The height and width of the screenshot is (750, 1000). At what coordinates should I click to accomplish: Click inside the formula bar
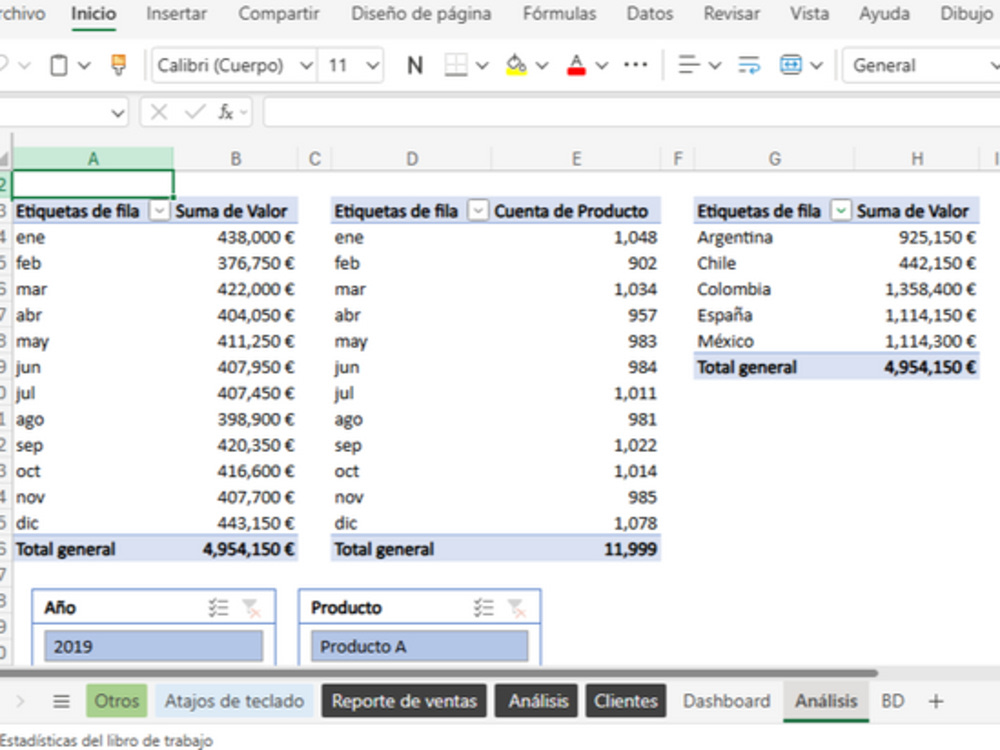click(631, 113)
